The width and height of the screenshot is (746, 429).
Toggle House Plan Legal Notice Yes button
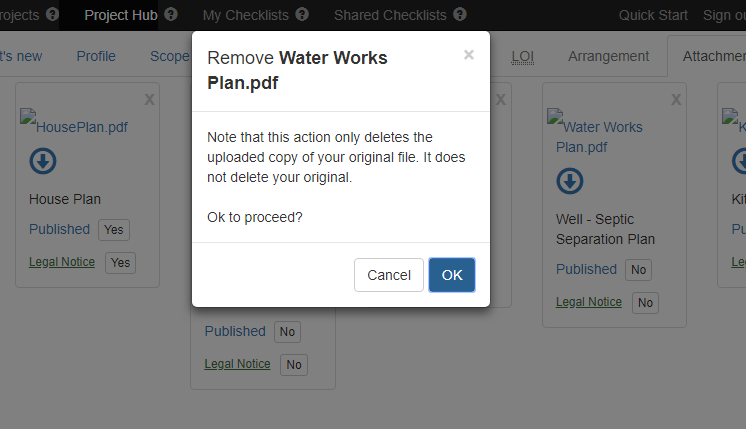point(120,263)
